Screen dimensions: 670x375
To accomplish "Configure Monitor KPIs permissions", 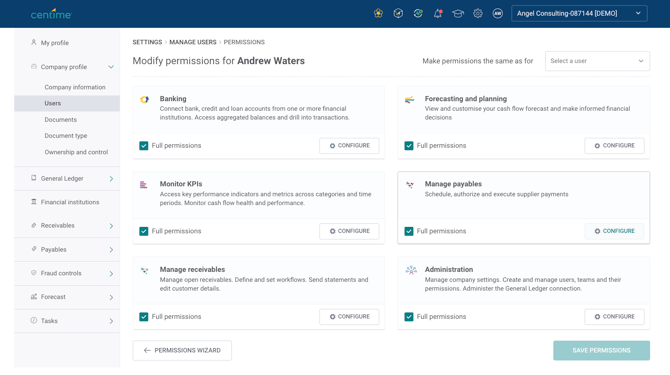I will pos(349,231).
